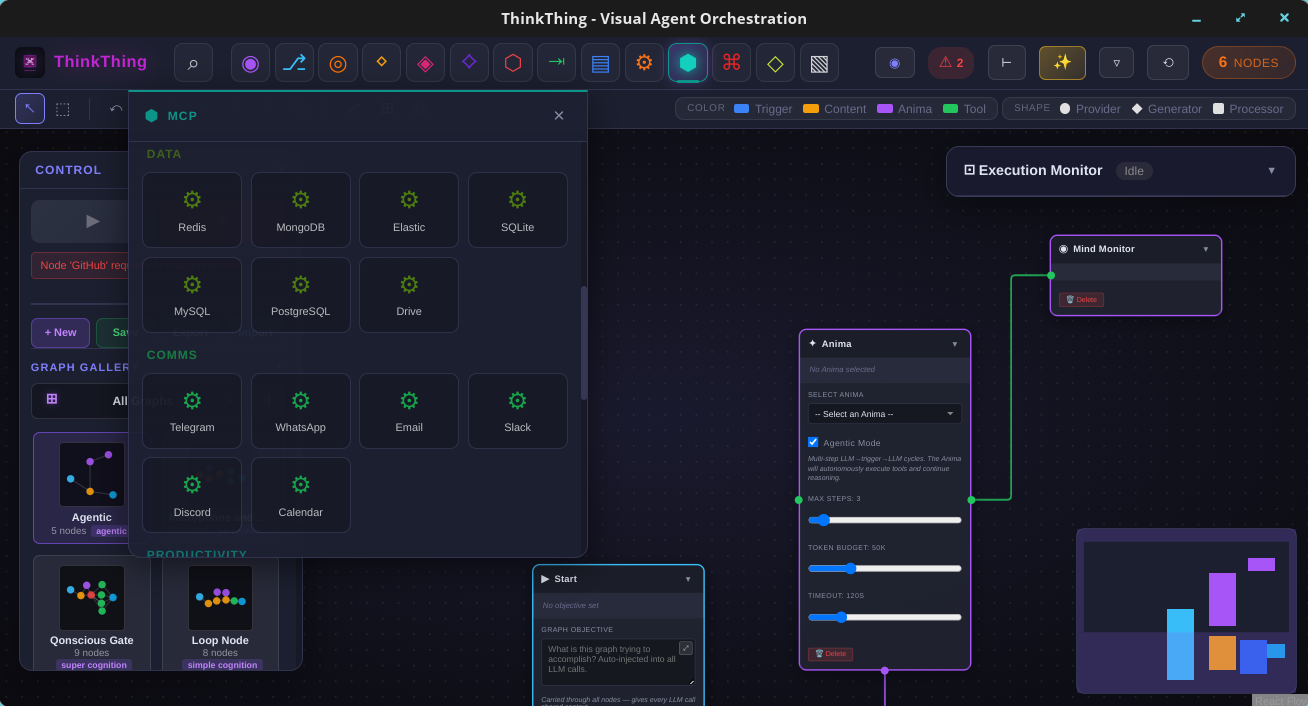Toggle the Trigger color legend chip
1308x706 pixels.
pyautogui.click(x=763, y=108)
